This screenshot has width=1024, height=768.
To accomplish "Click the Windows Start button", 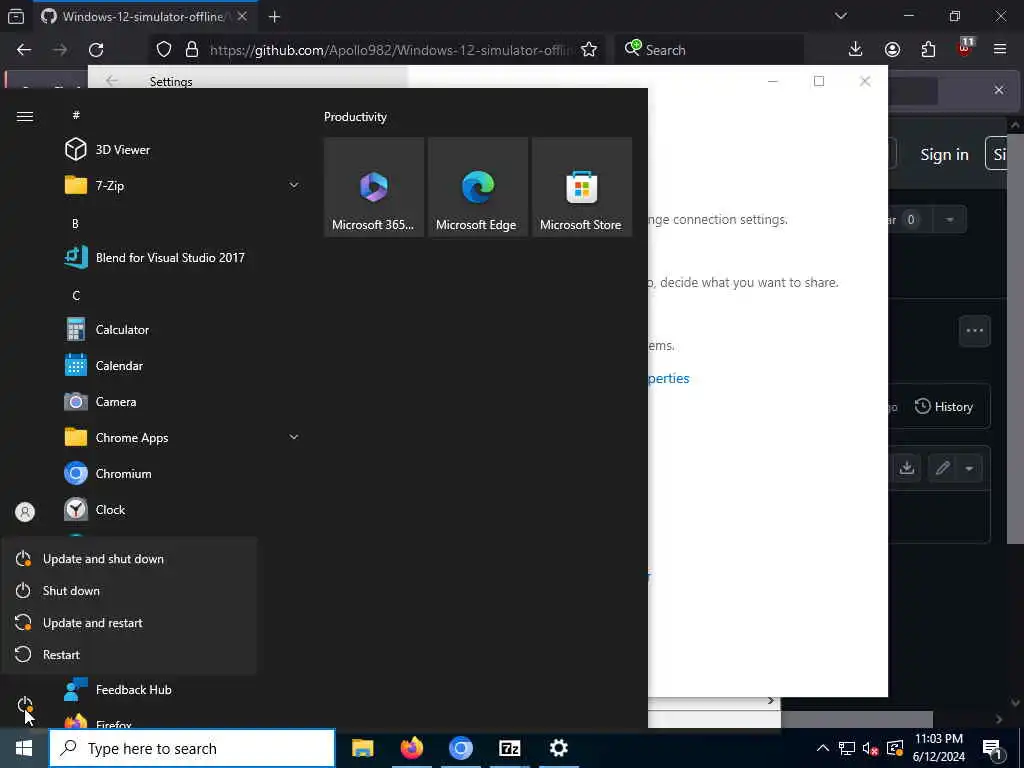I will pos(24,748).
